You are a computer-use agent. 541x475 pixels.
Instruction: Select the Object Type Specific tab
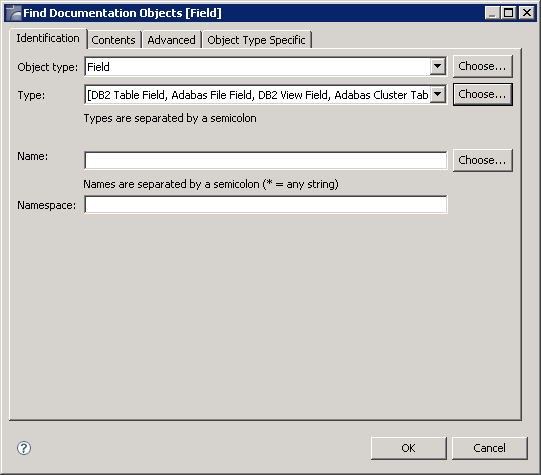[x=256, y=40]
